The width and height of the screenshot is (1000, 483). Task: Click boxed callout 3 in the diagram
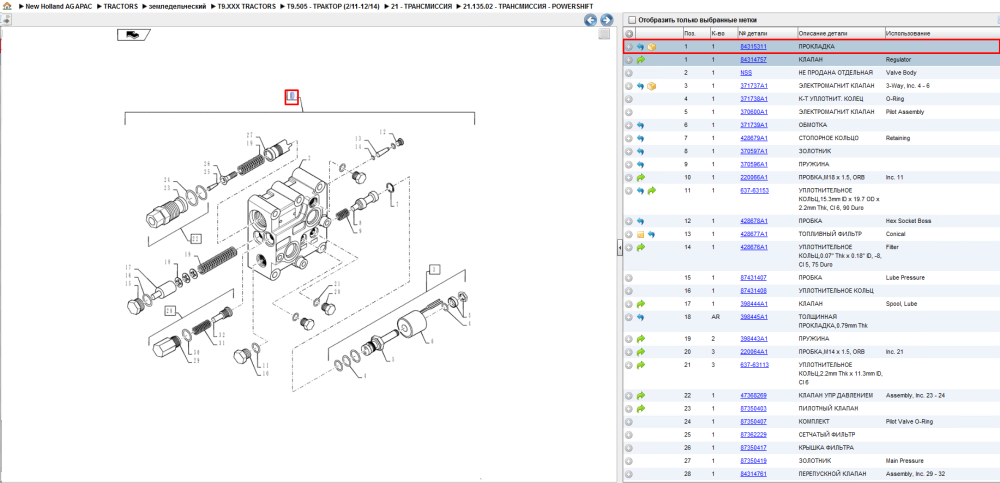tap(434, 269)
